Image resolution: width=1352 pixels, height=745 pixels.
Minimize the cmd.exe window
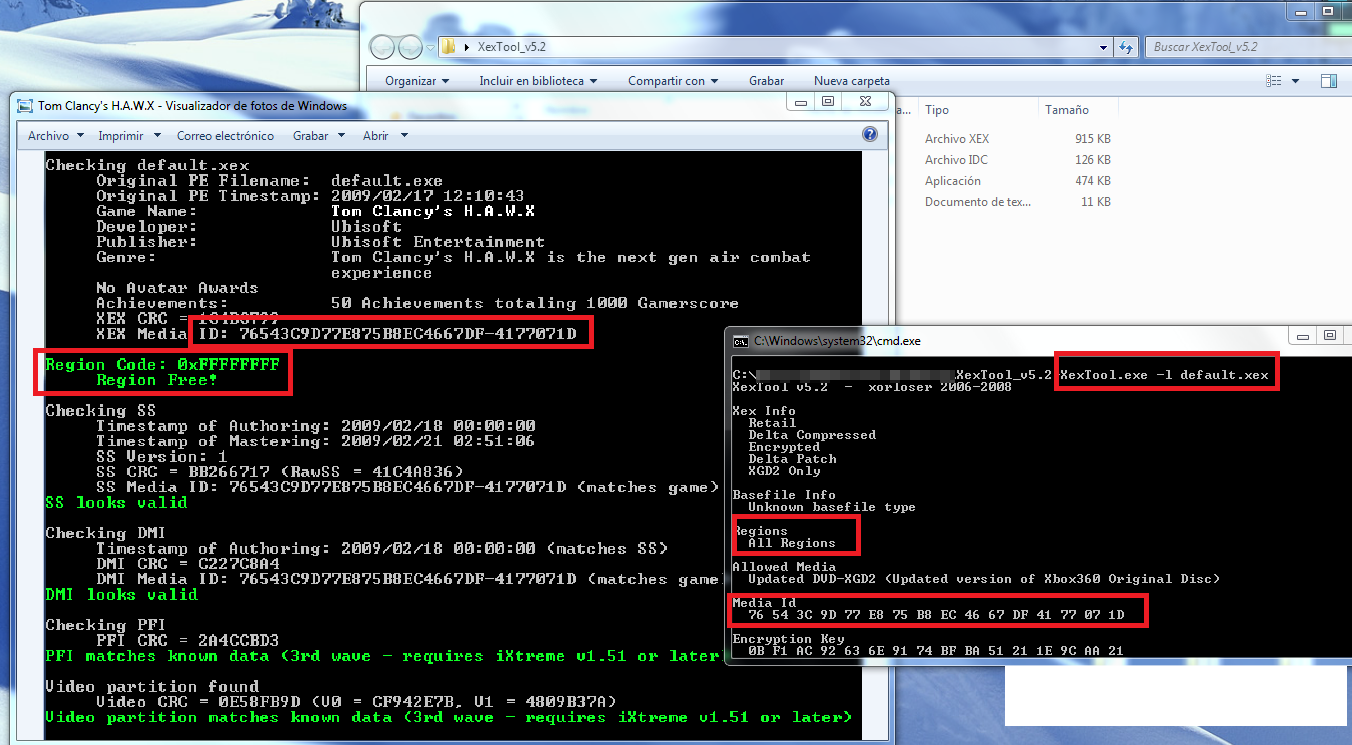[x=1302, y=336]
